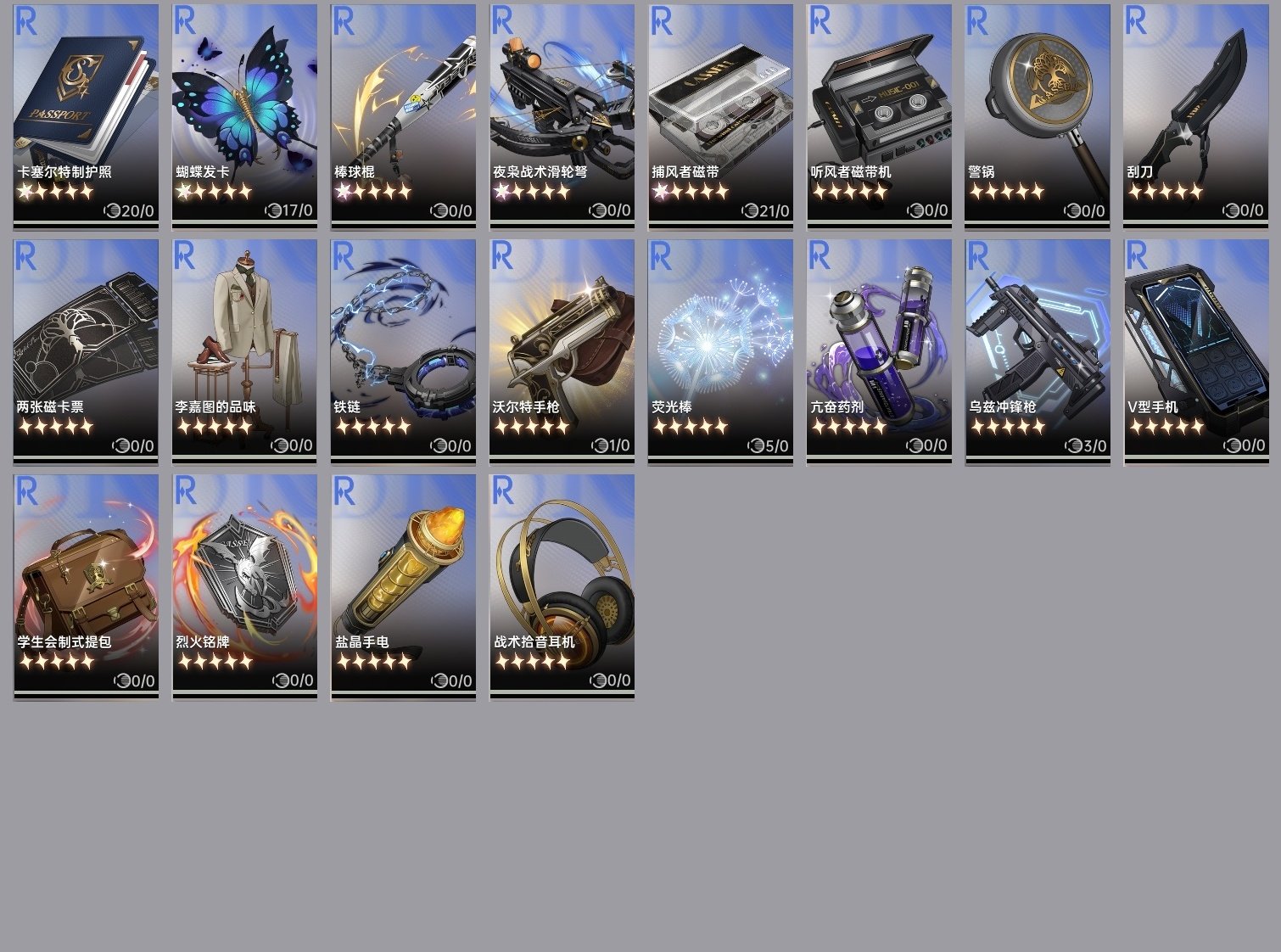Open the 荧光棒 glow stick card
1281x952 pixels.
coord(720,351)
